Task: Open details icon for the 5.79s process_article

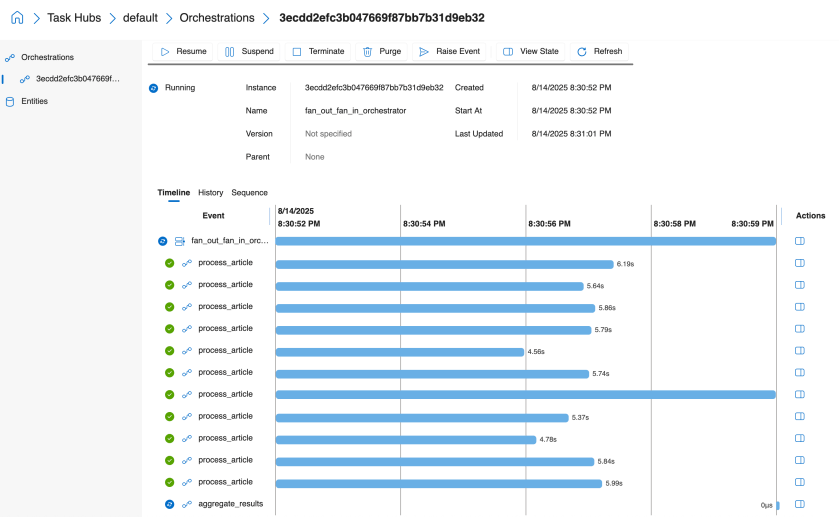Action: pyautogui.click(x=799, y=329)
